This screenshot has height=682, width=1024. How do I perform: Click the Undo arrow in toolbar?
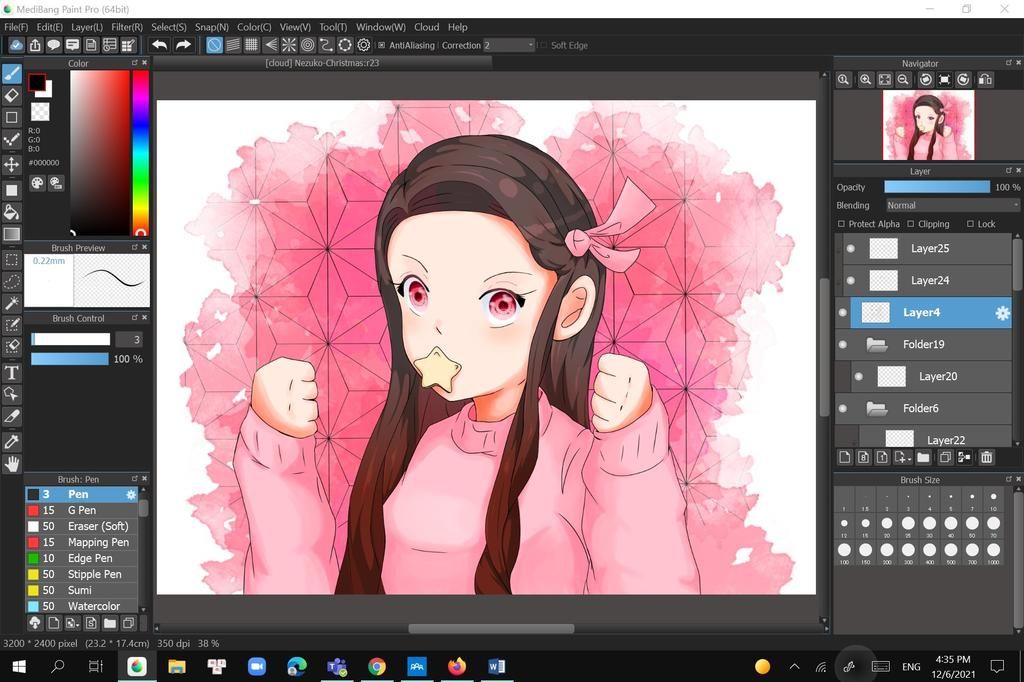(x=159, y=45)
